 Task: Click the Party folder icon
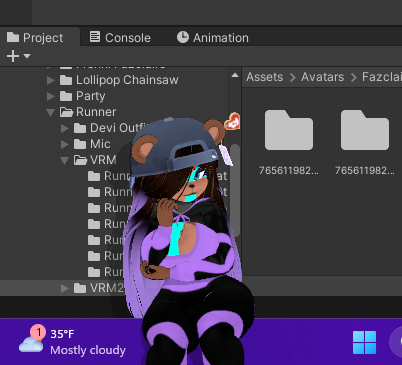(66, 96)
